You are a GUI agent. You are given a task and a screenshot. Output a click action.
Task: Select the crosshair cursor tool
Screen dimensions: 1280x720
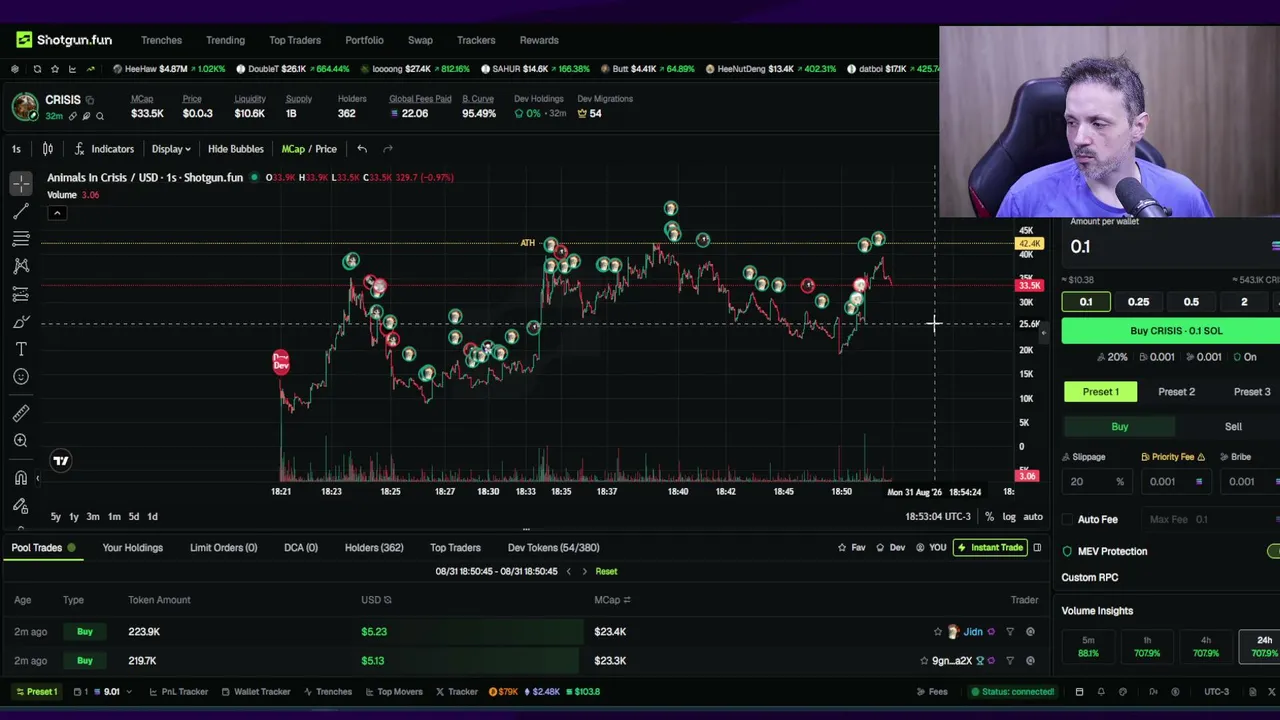pyautogui.click(x=21, y=183)
